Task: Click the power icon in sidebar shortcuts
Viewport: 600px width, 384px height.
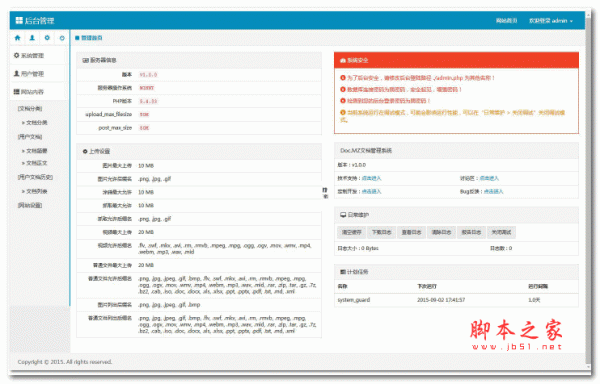Action: (x=62, y=38)
